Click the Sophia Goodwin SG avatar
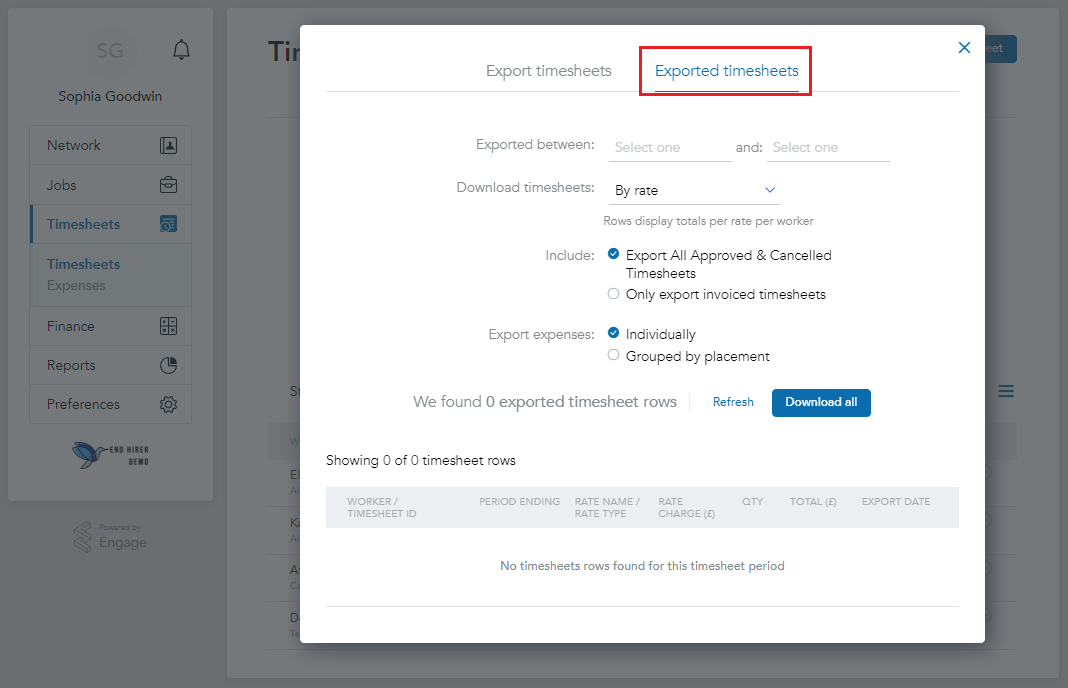The width and height of the screenshot is (1068, 688). click(110, 50)
